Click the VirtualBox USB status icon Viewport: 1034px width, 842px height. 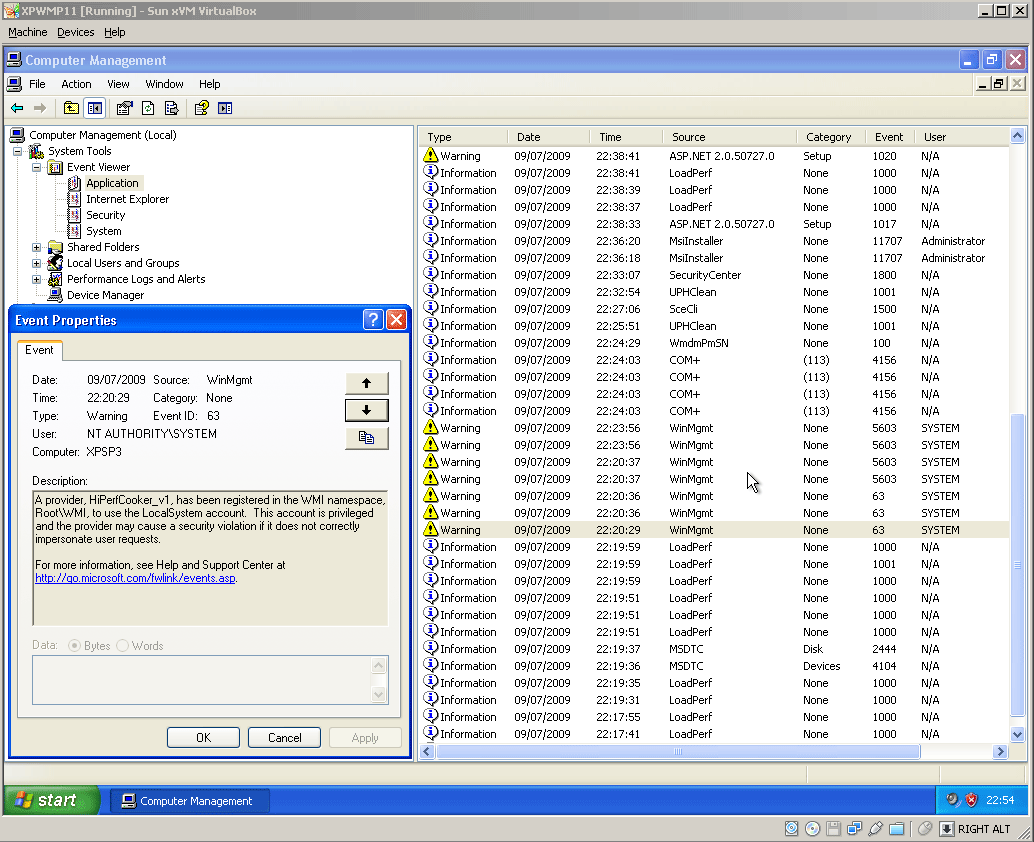coord(876,829)
